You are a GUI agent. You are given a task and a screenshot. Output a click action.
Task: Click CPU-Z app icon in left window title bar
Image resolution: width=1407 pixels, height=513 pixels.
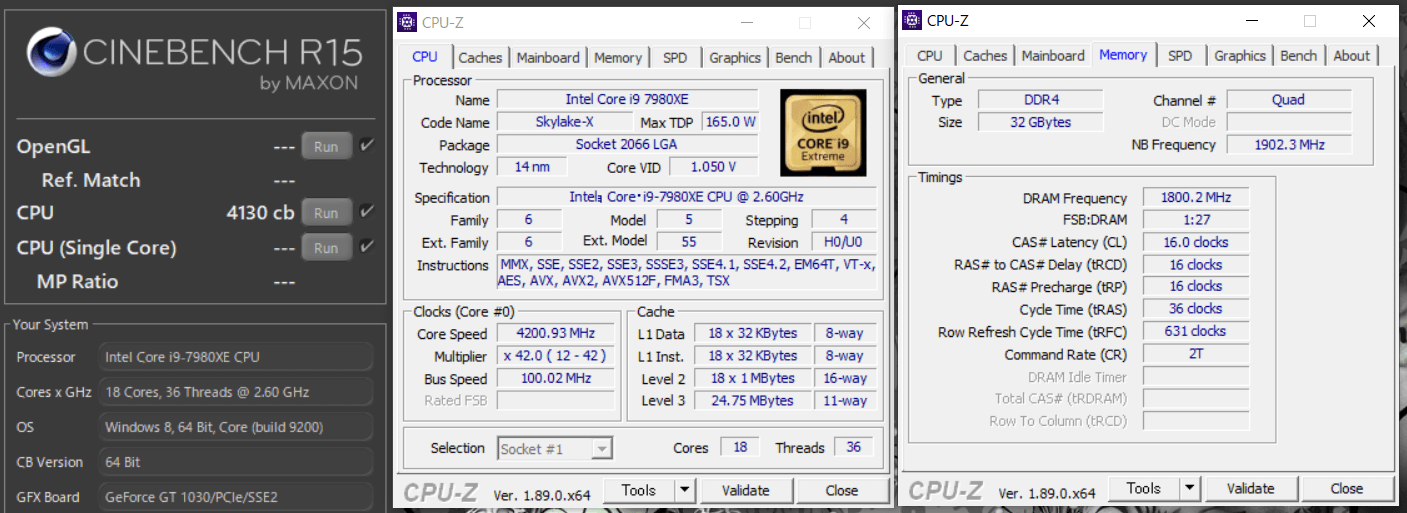[x=407, y=22]
